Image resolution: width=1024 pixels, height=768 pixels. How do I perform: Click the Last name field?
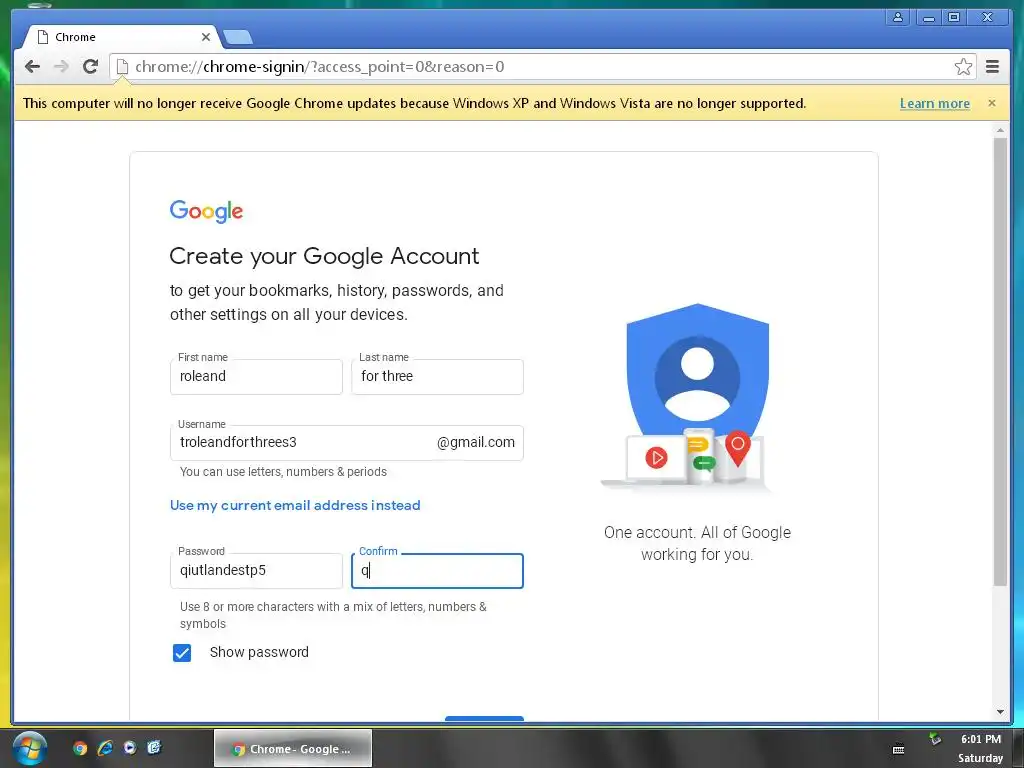pos(437,377)
